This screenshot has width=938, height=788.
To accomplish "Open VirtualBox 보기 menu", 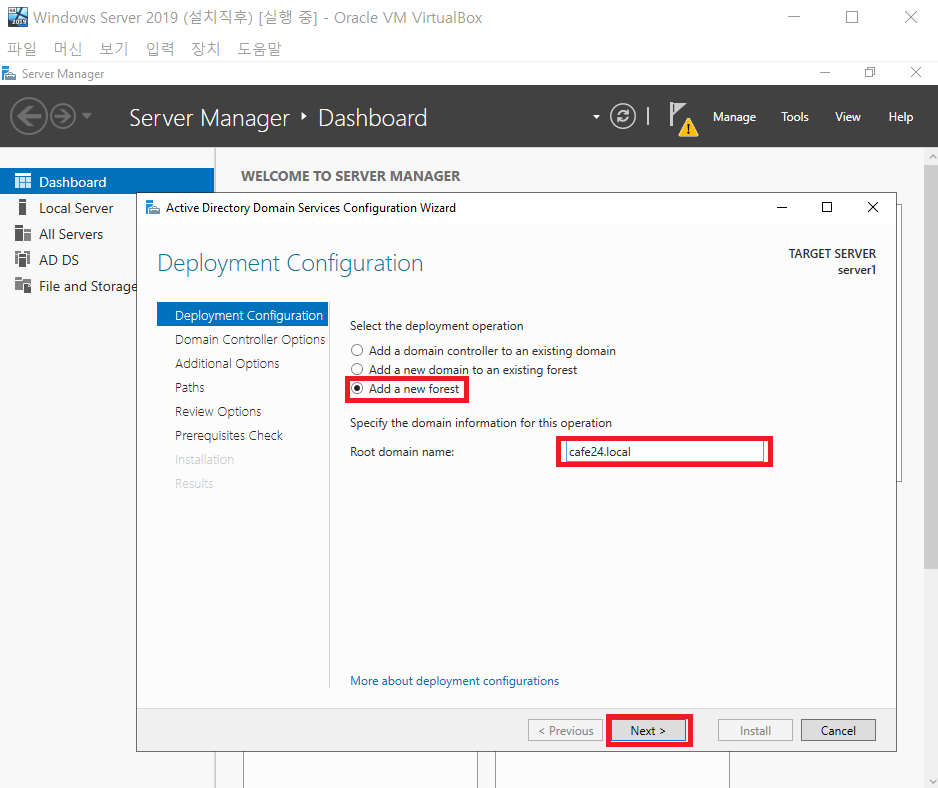I will [114, 48].
